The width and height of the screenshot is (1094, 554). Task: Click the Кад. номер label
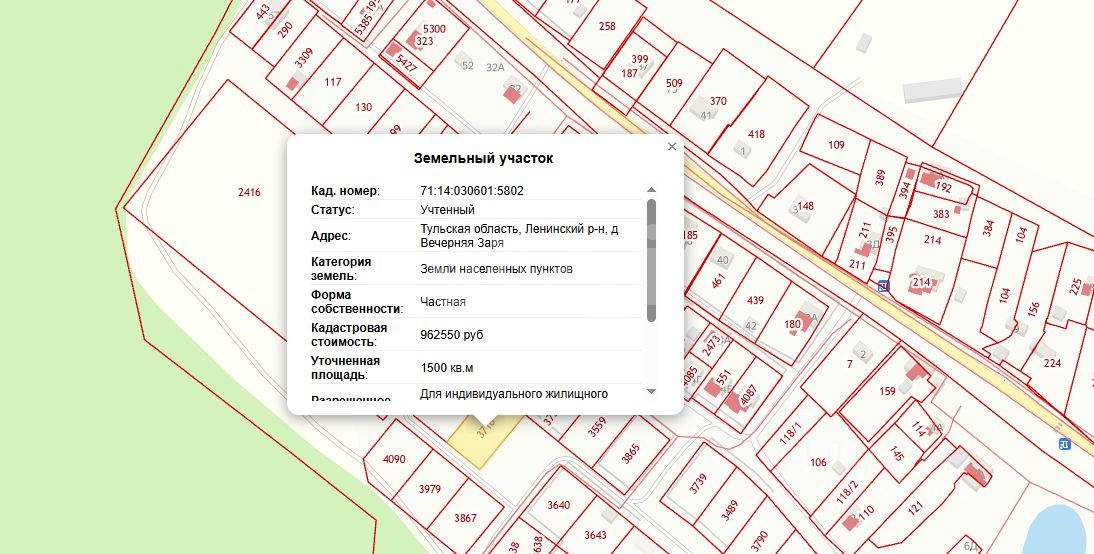345,190
